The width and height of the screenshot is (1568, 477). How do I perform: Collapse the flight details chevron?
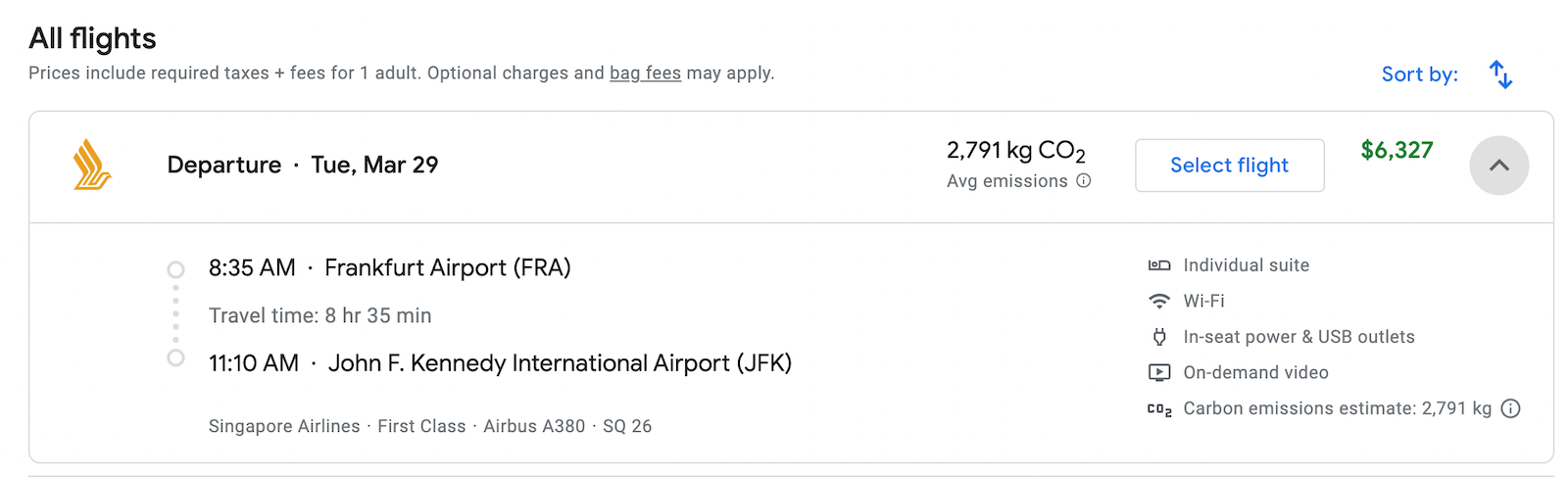[x=1498, y=166]
